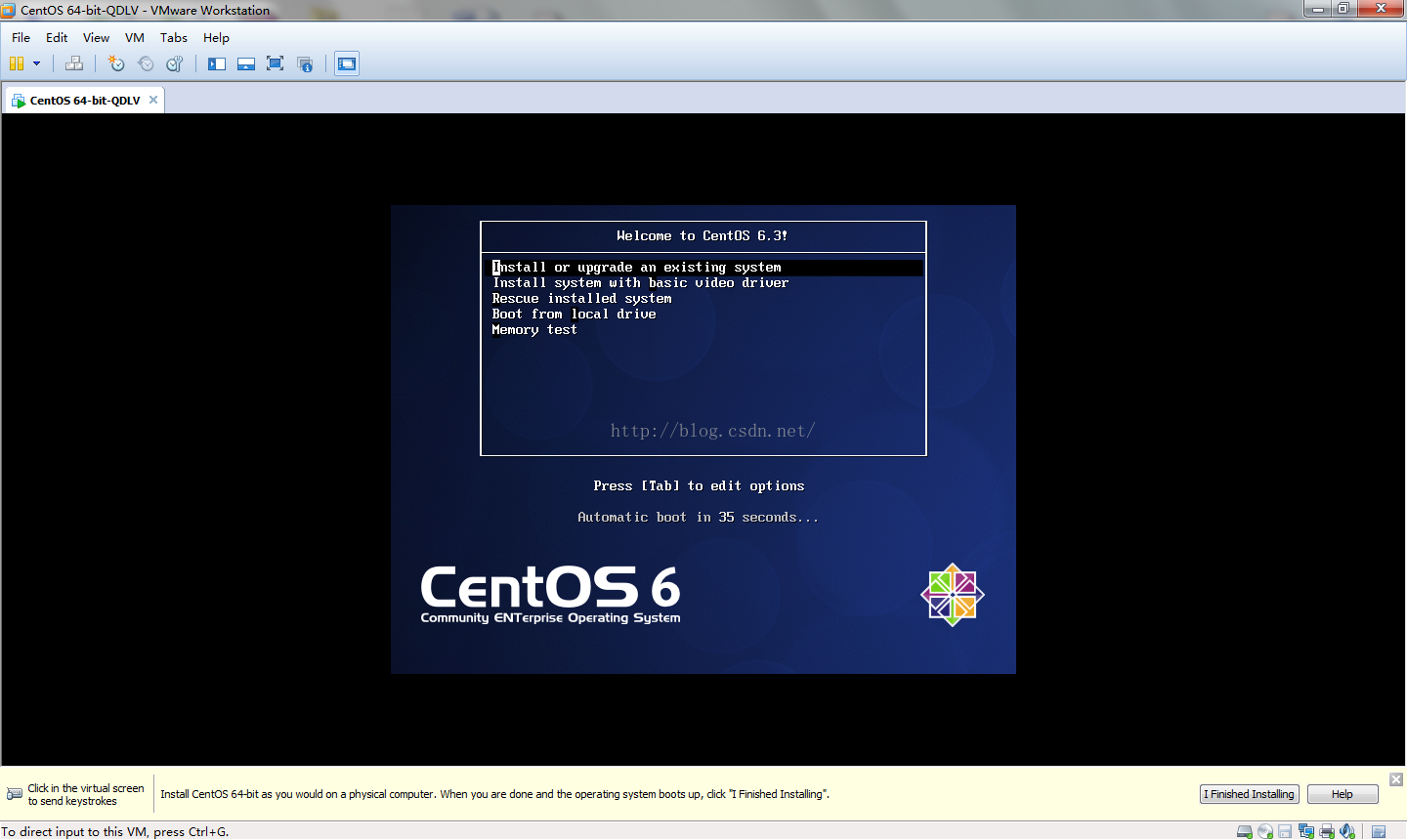Click the Unity mode icon

(x=305, y=63)
